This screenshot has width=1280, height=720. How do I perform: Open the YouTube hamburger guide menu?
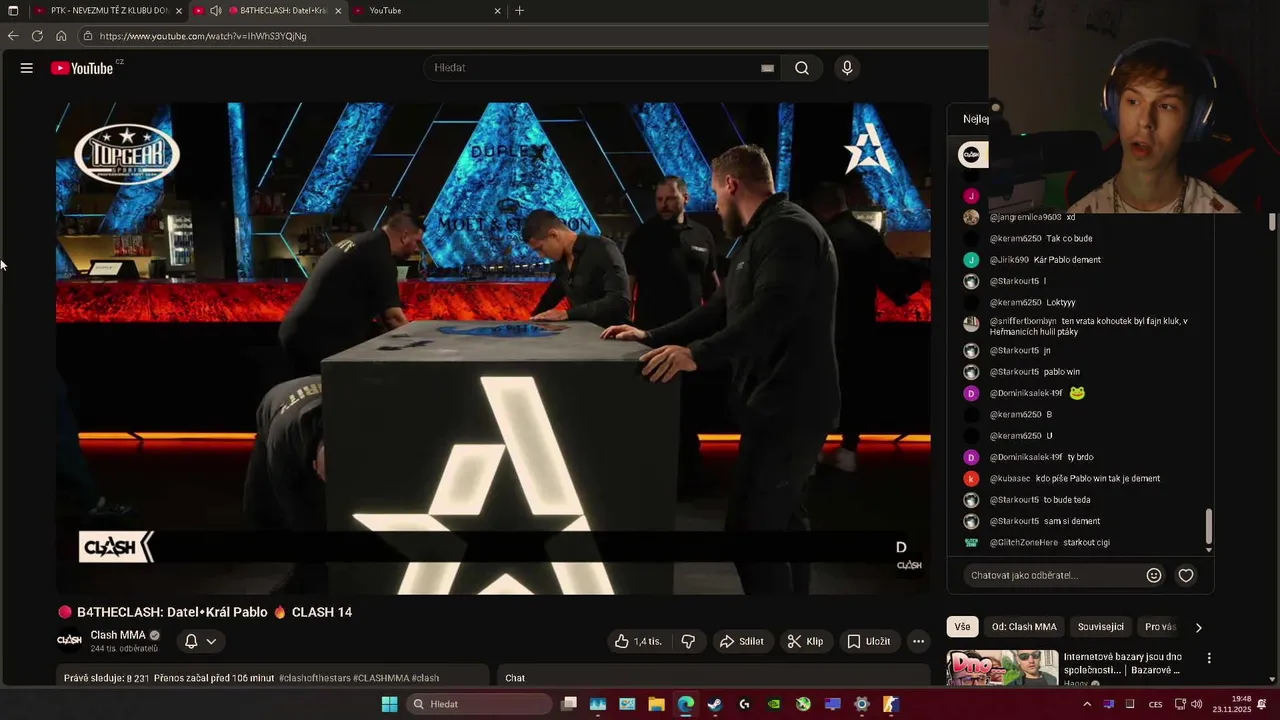(27, 68)
